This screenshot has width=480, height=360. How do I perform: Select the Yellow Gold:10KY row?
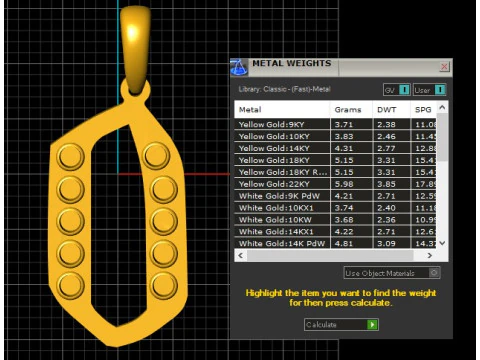click(x=335, y=136)
